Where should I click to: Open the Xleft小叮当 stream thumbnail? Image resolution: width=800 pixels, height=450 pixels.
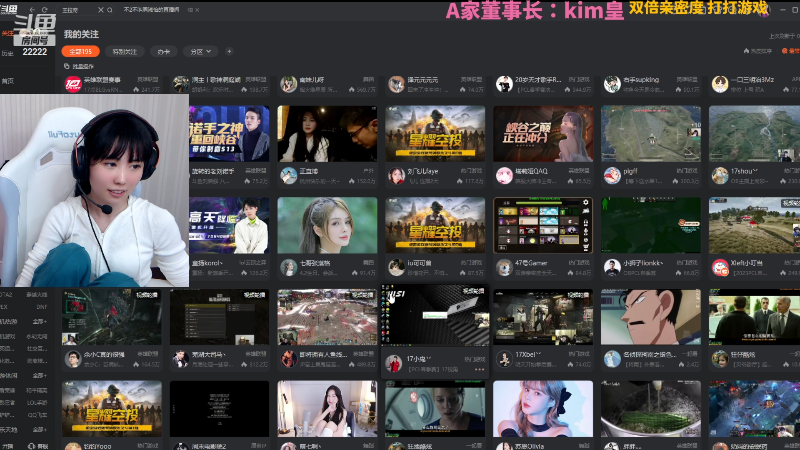pos(755,225)
